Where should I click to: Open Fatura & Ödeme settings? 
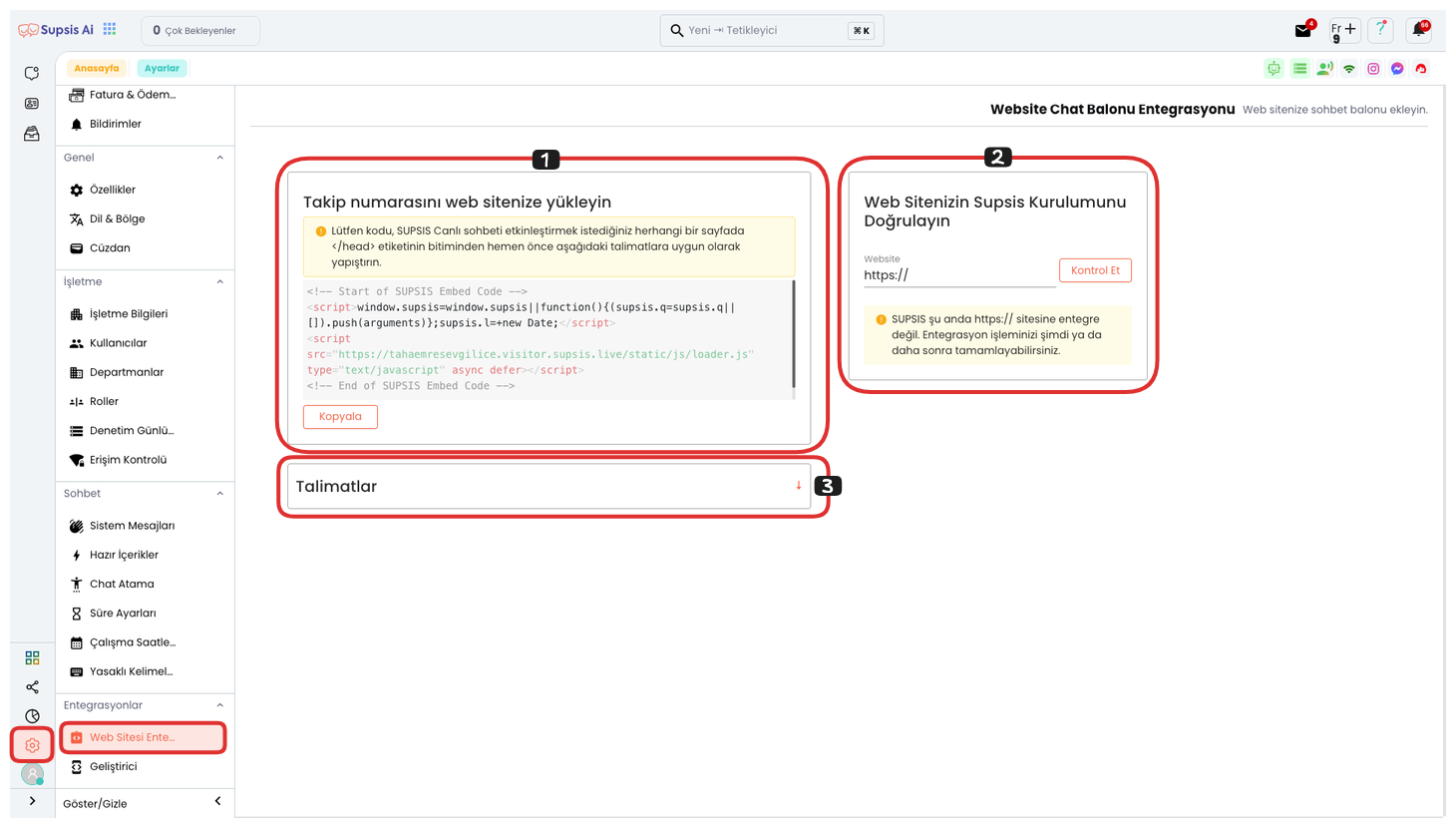click(x=145, y=95)
